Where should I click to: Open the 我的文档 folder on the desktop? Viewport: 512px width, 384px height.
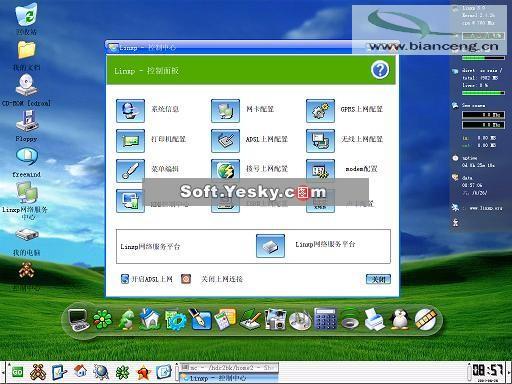click(x=27, y=56)
